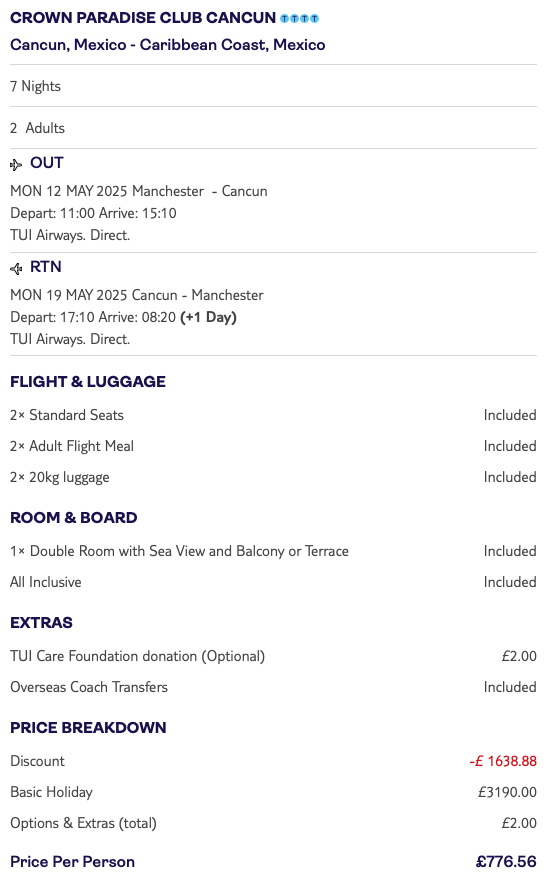Click the Overseas Coach Transfers item
The image size is (546, 885).
tap(89, 687)
